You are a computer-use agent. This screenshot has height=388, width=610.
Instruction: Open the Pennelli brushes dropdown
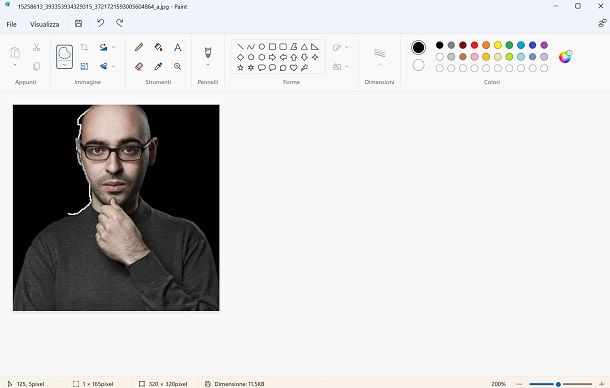(208, 65)
